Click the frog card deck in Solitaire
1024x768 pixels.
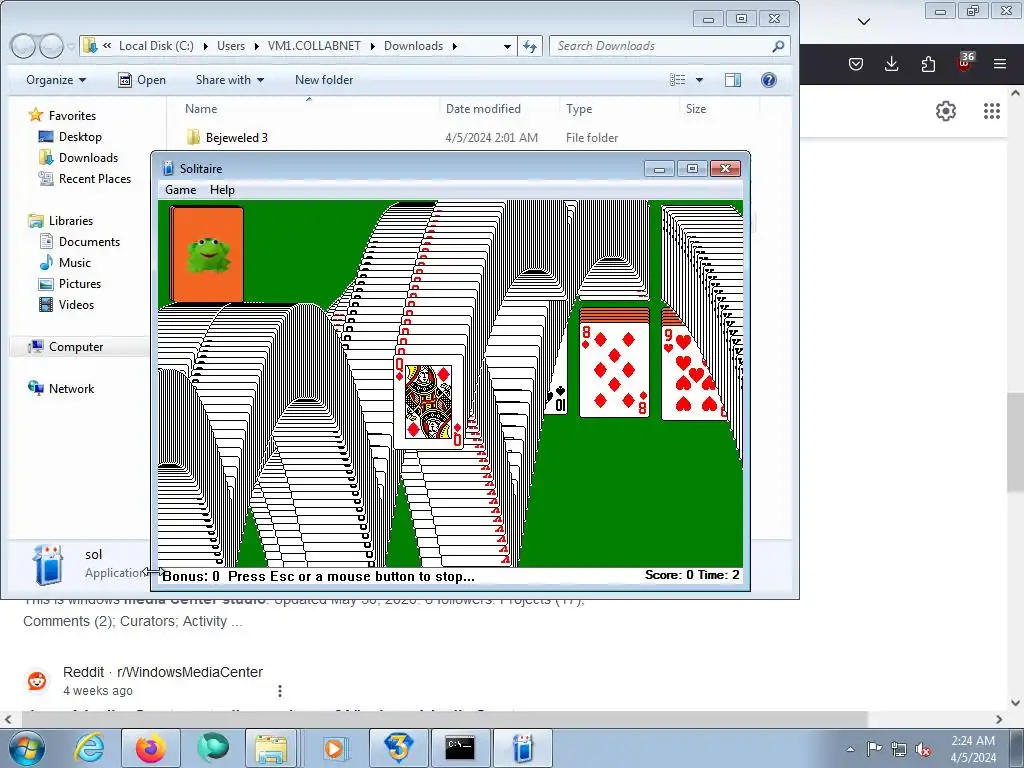tap(207, 255)
